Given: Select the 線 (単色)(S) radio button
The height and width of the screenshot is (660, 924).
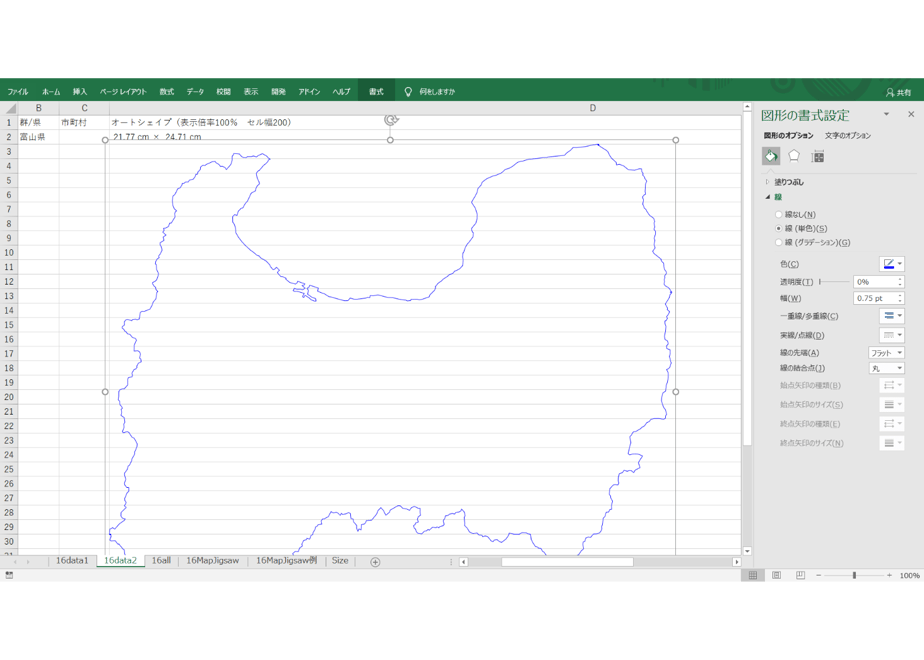Looking at the screenshot, I should (778, 229).
